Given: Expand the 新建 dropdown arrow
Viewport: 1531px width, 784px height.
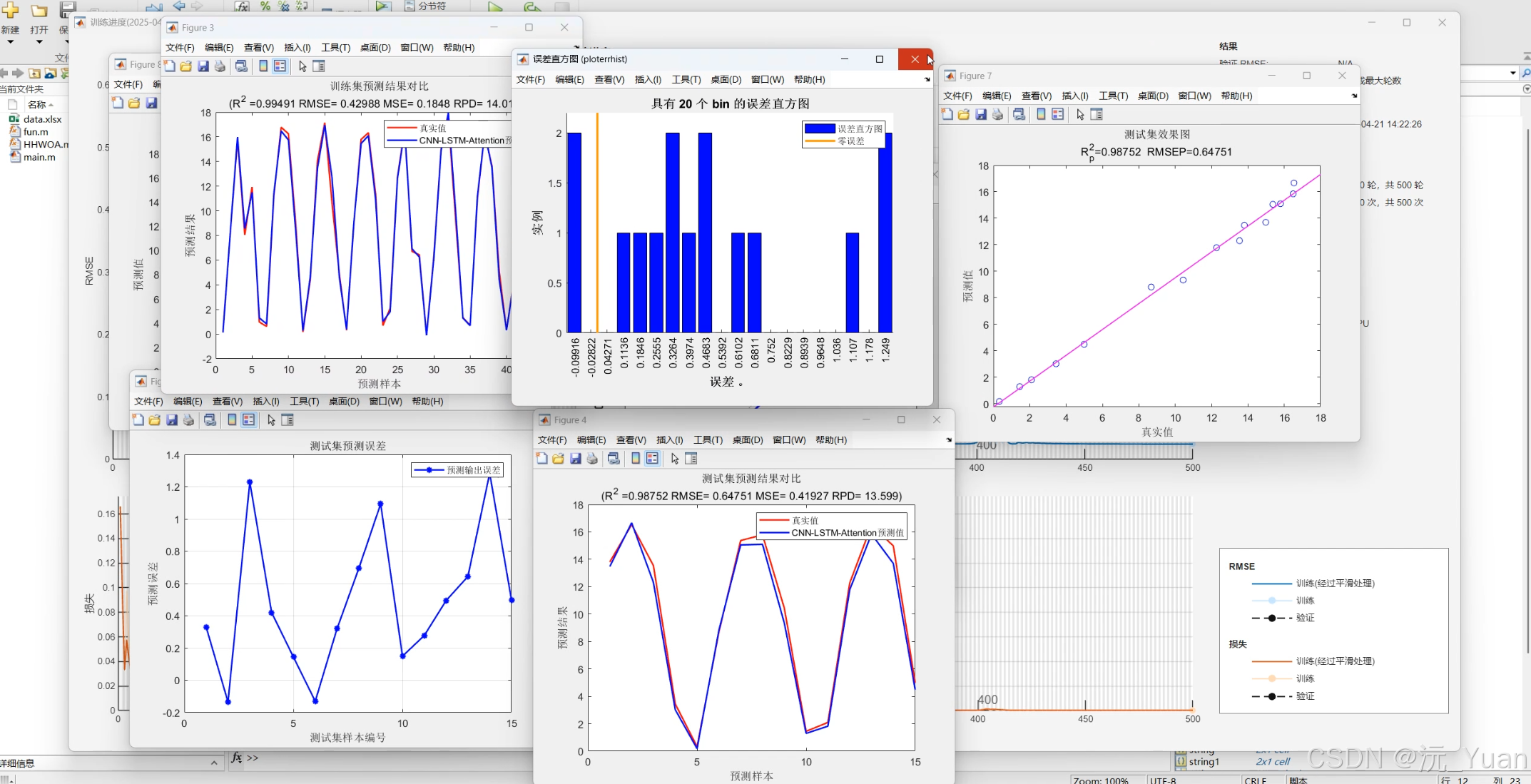Looking at the screenshot, I should click(x=10, y=42).
